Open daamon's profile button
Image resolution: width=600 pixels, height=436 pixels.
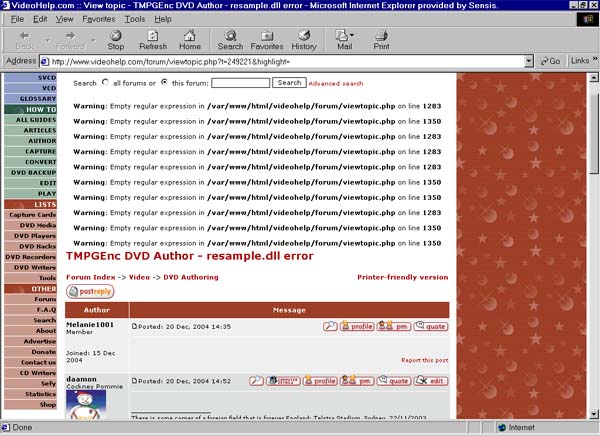point(320,381)
